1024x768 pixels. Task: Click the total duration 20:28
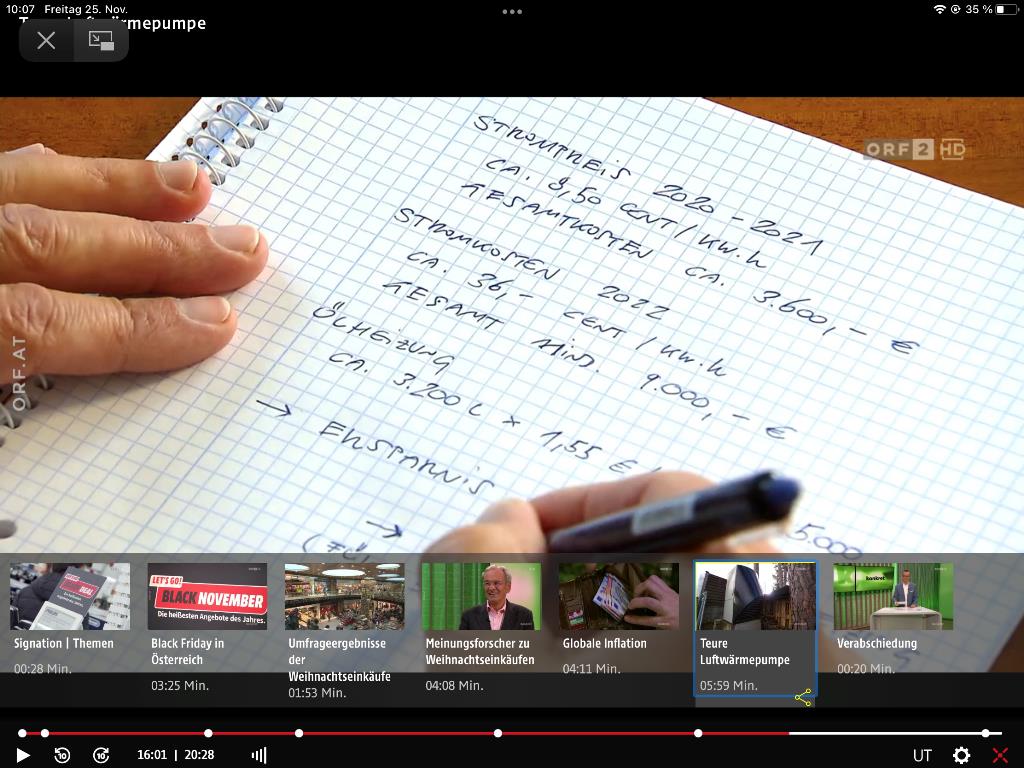[x=199, y=755]
